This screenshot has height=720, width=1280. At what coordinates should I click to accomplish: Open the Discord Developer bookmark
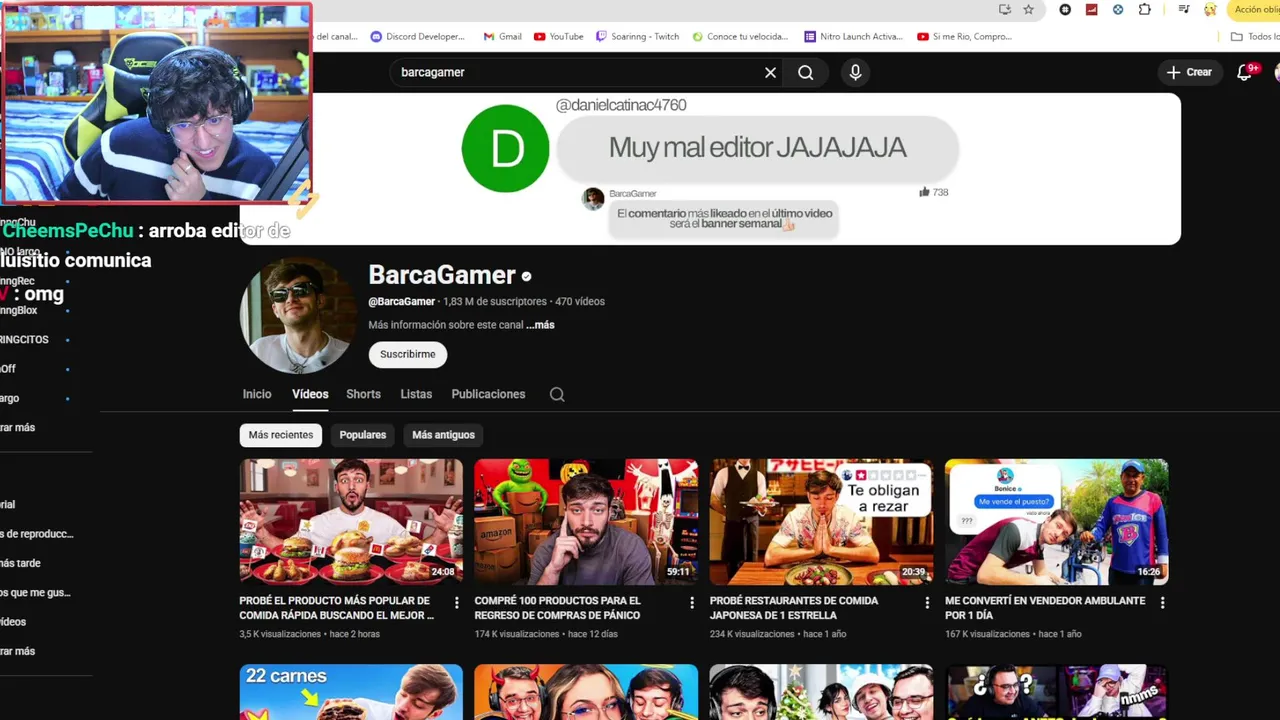click(x=417, y=36)
